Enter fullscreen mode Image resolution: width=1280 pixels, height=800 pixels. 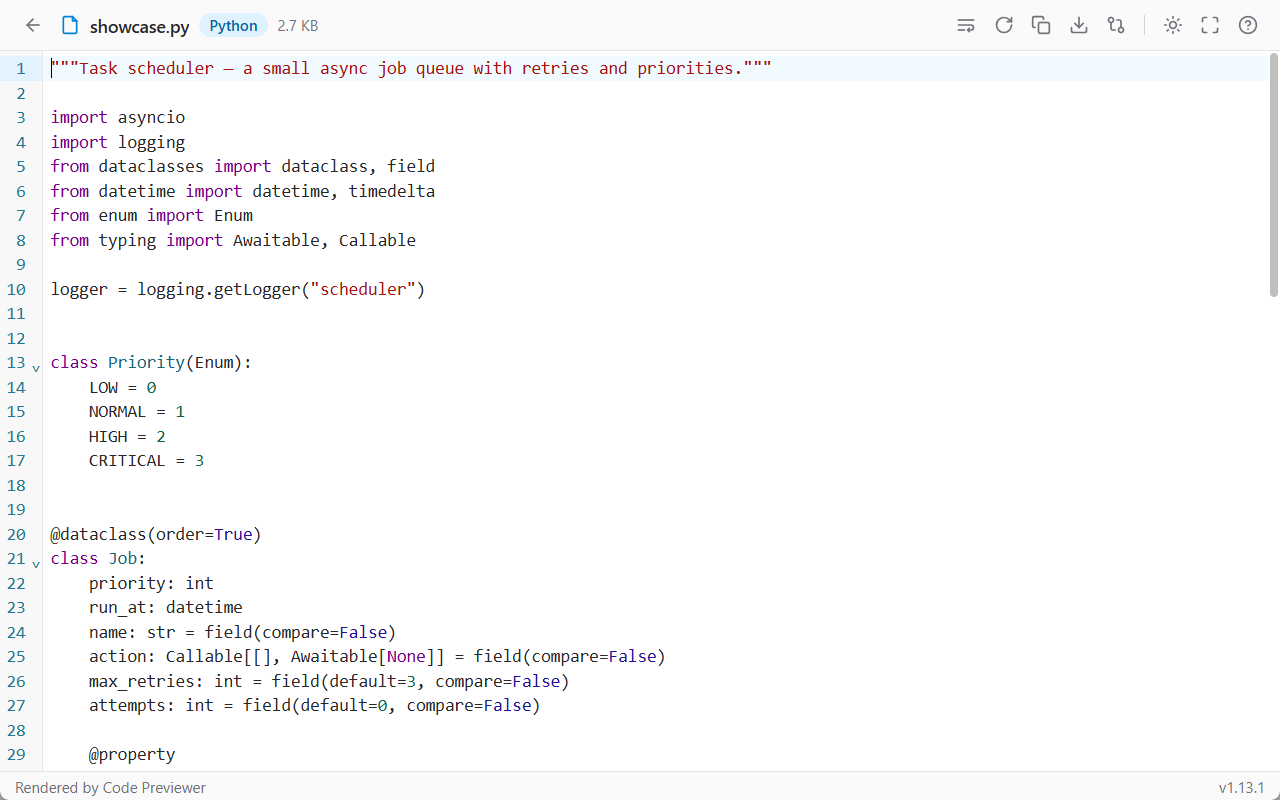pyautogui.click(x=1210, y=26)
